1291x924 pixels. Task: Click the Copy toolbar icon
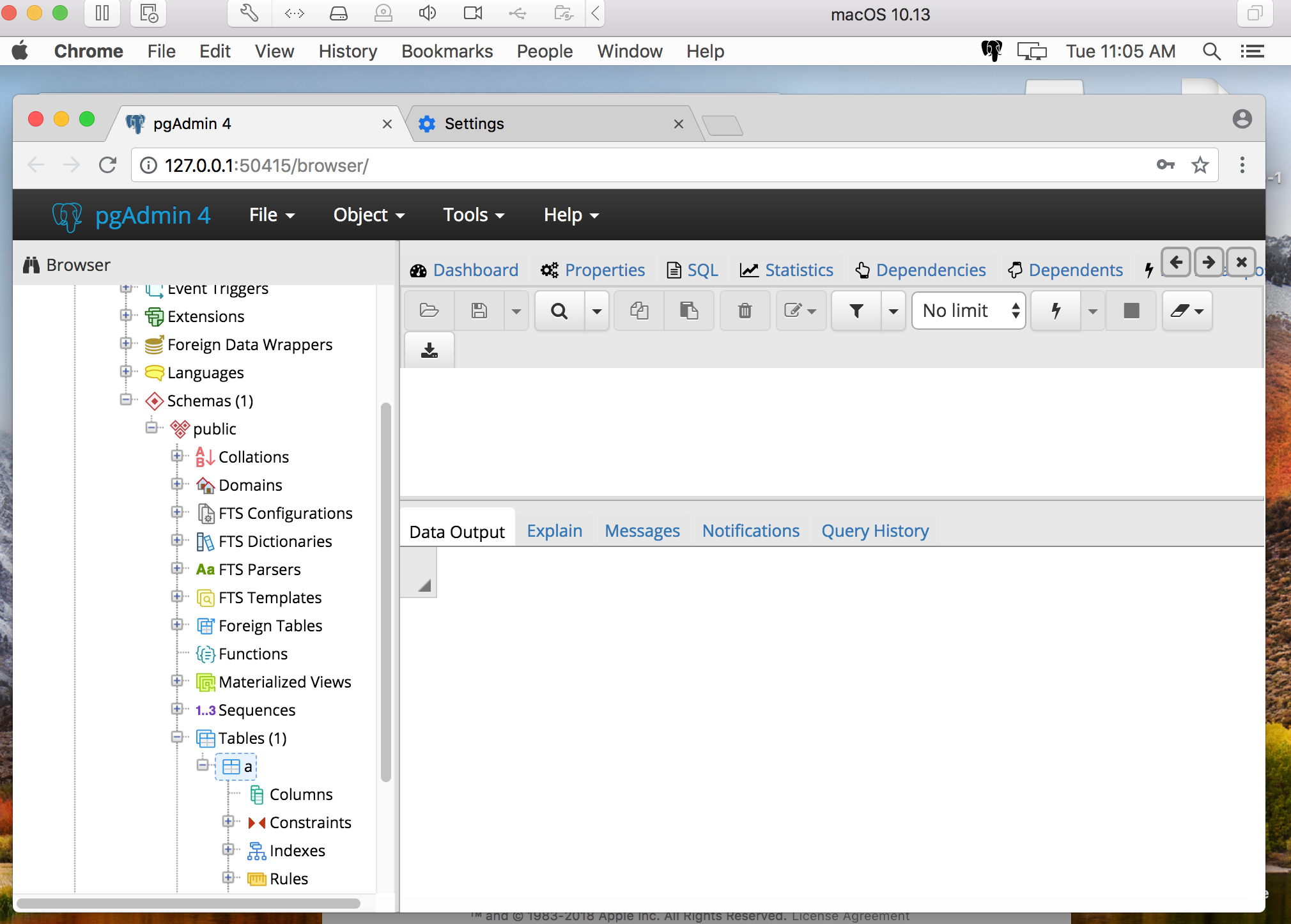pyautogui.click(x=639, y=311)
